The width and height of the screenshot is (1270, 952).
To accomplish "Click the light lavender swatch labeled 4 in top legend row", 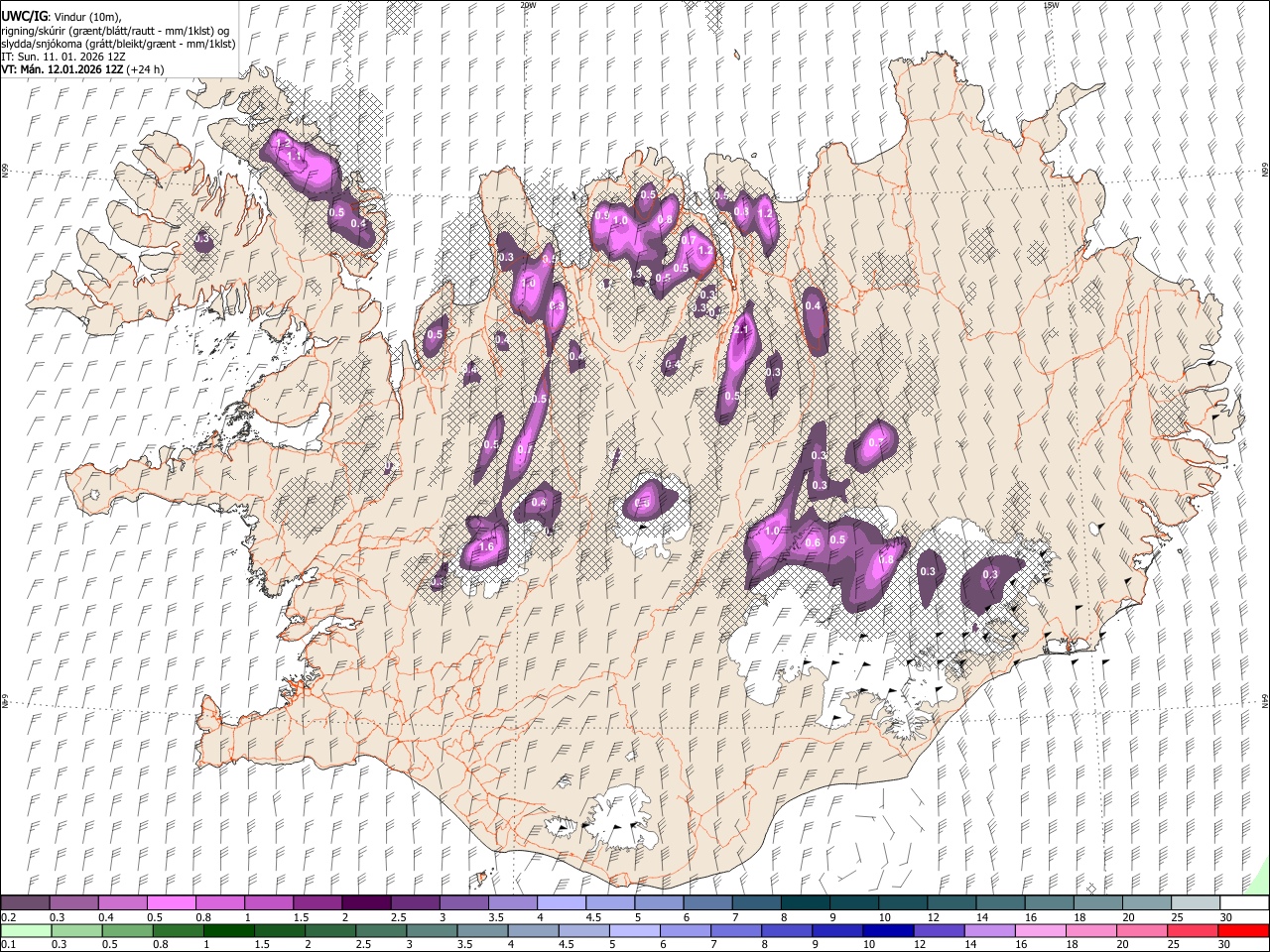I will point(561,902).
